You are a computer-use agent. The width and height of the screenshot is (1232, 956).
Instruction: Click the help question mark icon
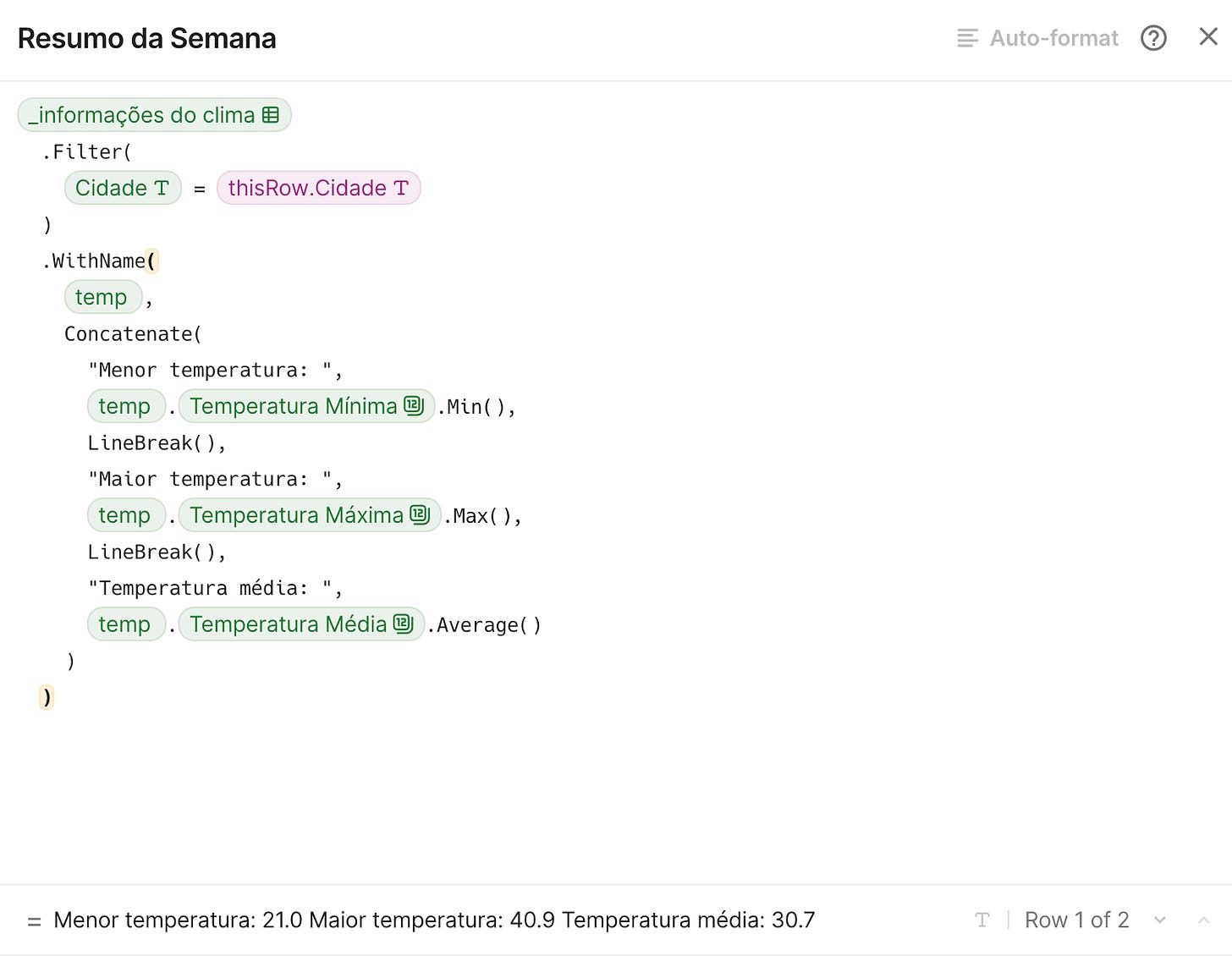[x=1153, y=38]
